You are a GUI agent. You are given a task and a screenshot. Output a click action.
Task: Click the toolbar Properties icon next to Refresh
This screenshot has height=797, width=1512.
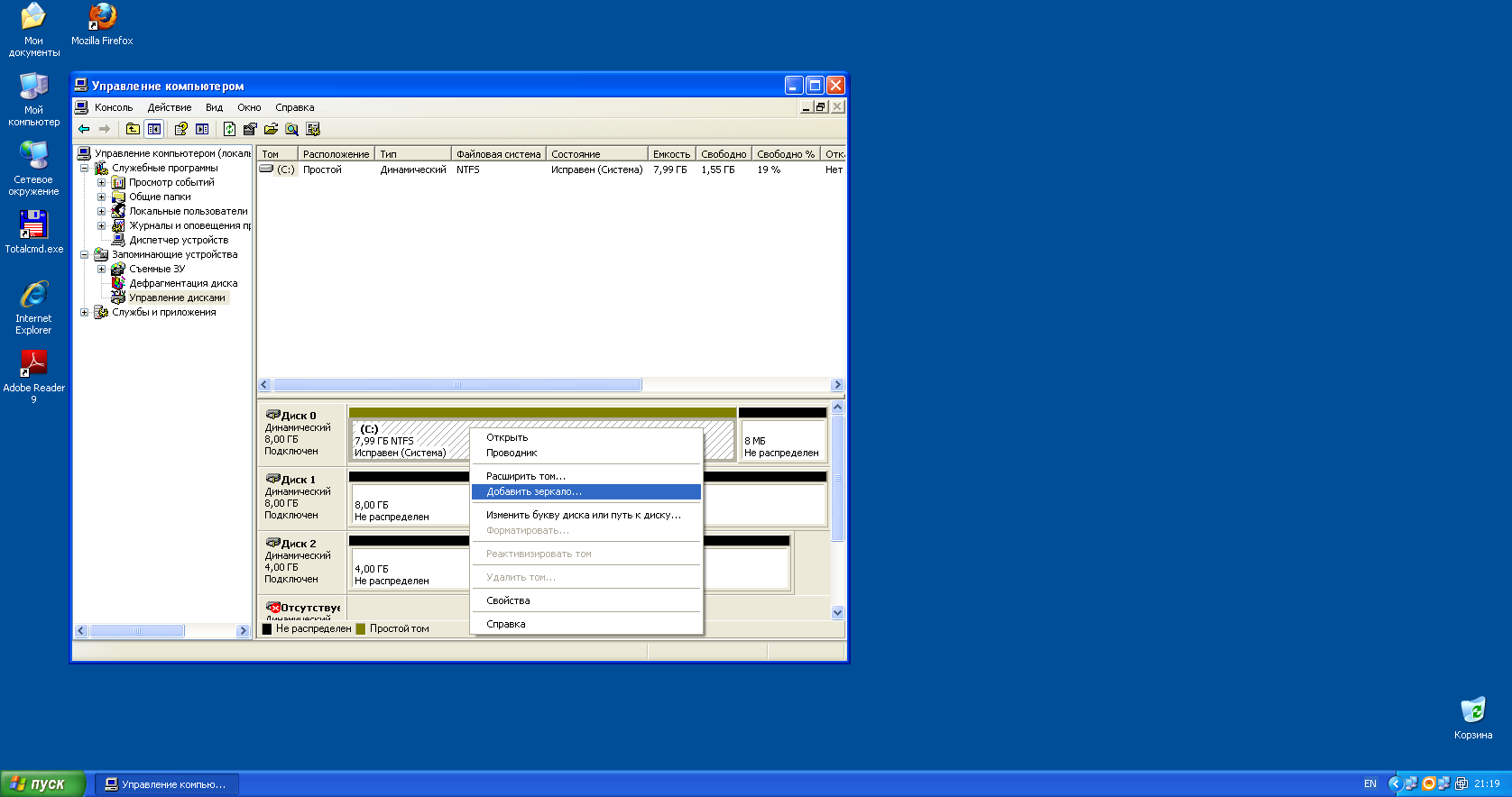pyautogui.click(x=250, y=129)
